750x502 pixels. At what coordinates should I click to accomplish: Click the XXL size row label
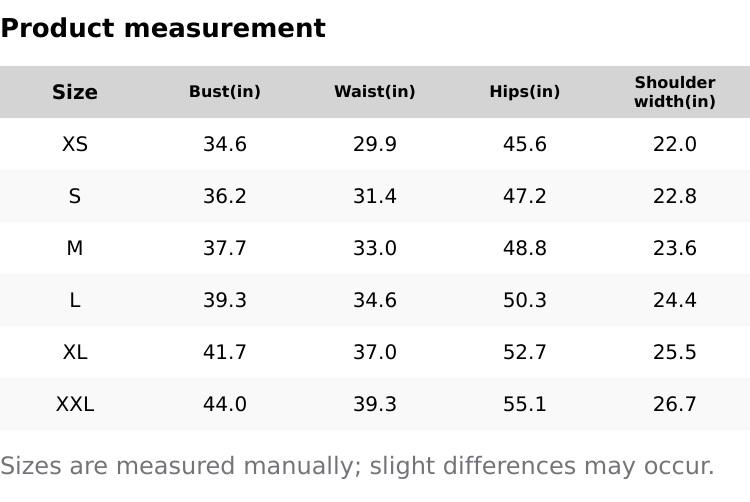[x=75, y=404]
